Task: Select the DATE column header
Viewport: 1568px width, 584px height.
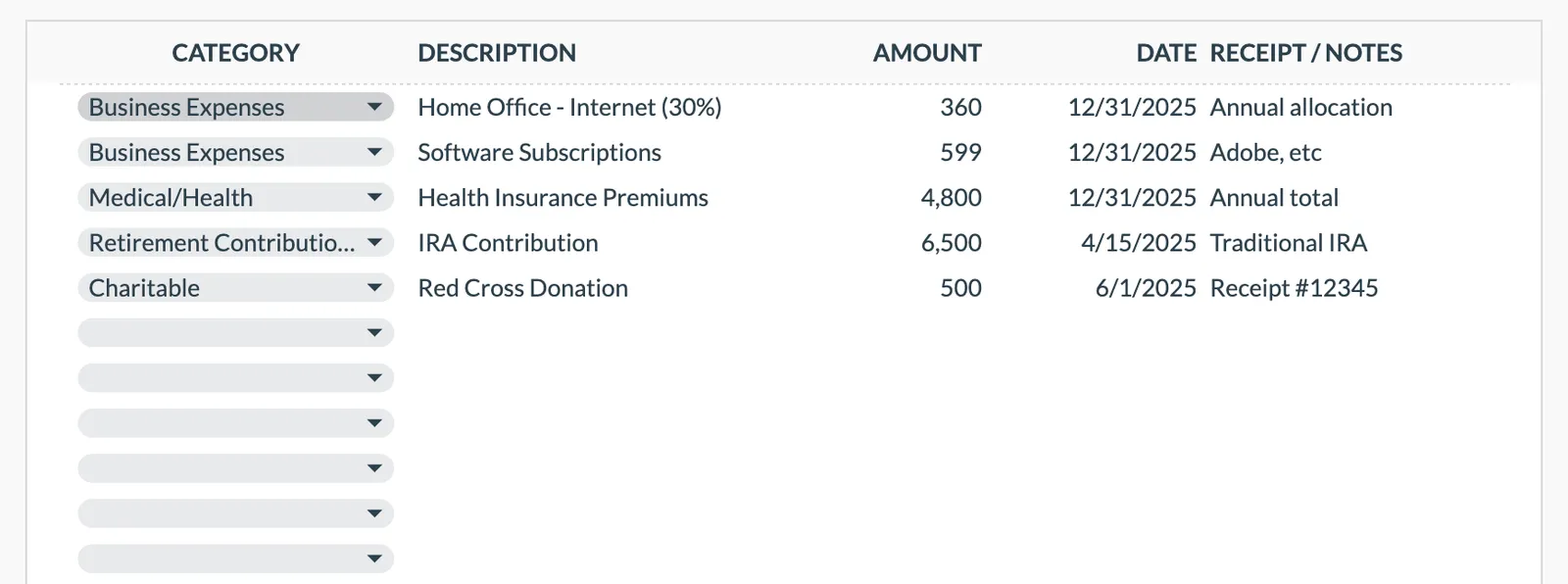Action: [x=1166, y=53]
